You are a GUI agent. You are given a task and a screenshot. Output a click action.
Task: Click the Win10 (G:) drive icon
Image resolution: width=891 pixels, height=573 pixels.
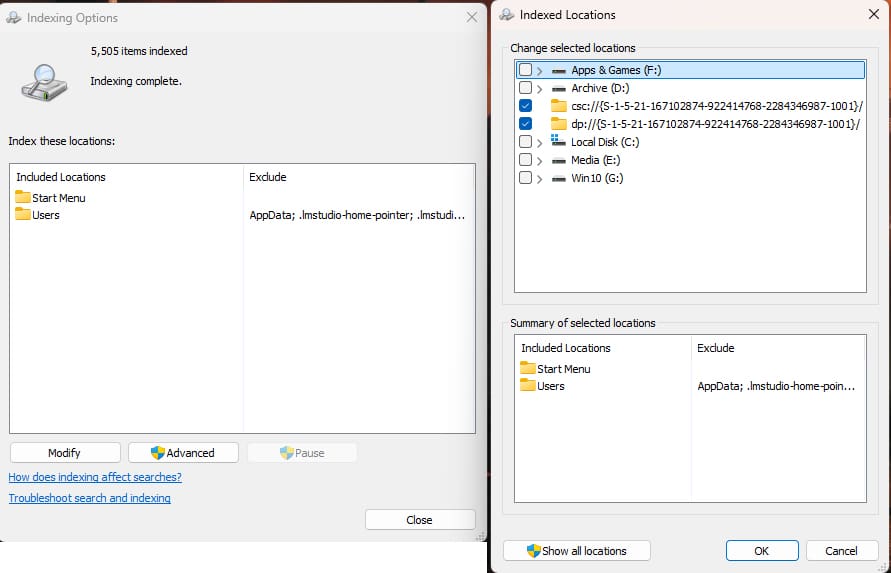(558, 178)
